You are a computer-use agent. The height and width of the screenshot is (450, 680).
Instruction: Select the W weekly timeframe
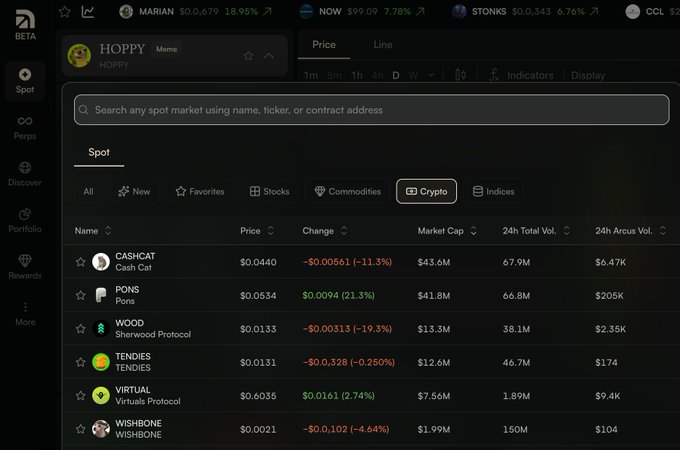(413, 75)
